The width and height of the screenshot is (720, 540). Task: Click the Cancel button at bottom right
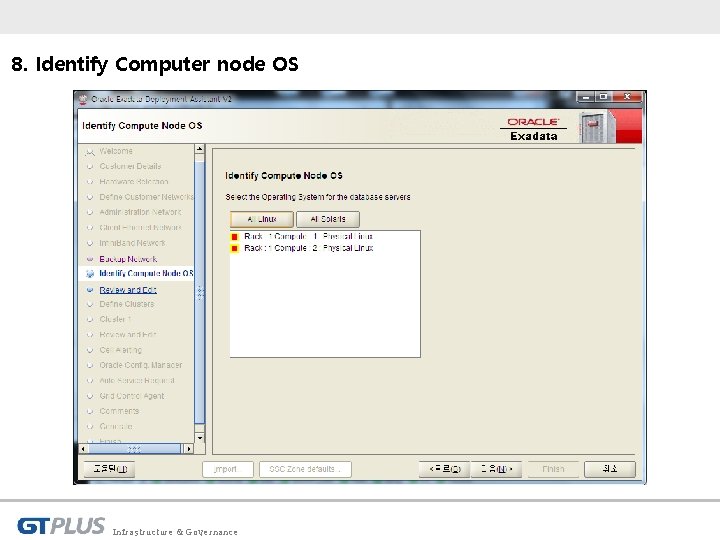click(610, 469)
